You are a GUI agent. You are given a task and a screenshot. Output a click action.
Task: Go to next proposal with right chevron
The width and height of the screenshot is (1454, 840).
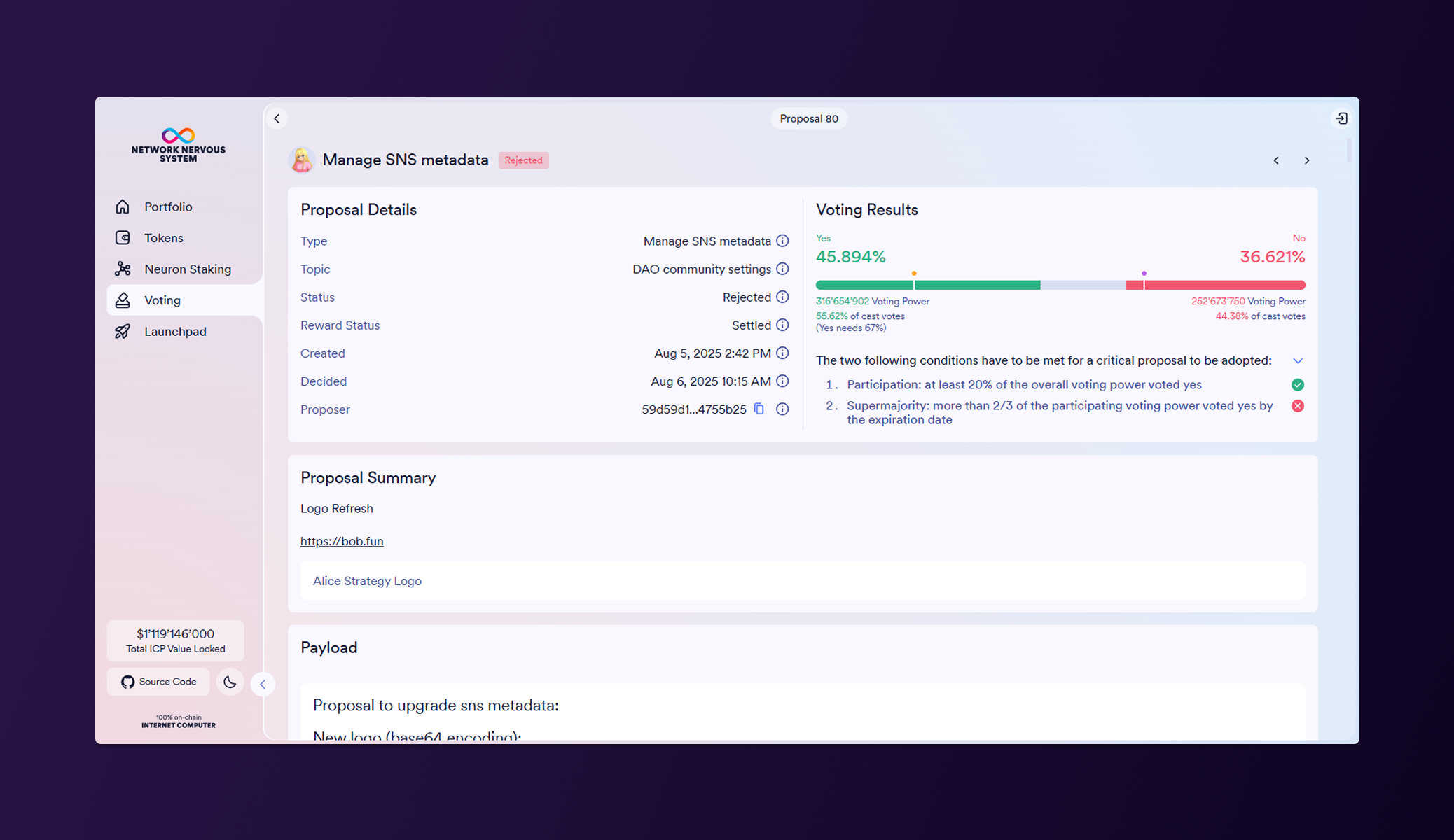(x=1307, y=160)
